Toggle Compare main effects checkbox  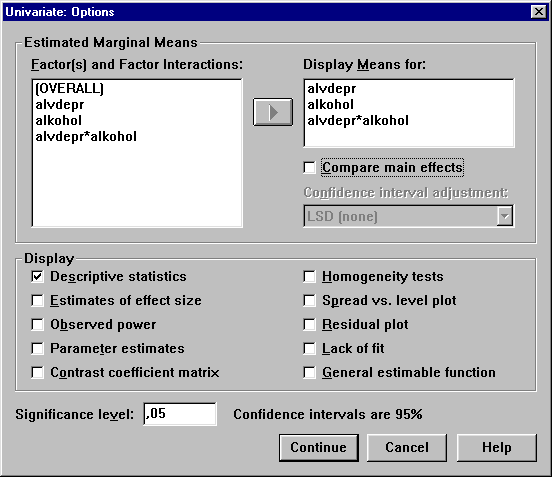309,167
